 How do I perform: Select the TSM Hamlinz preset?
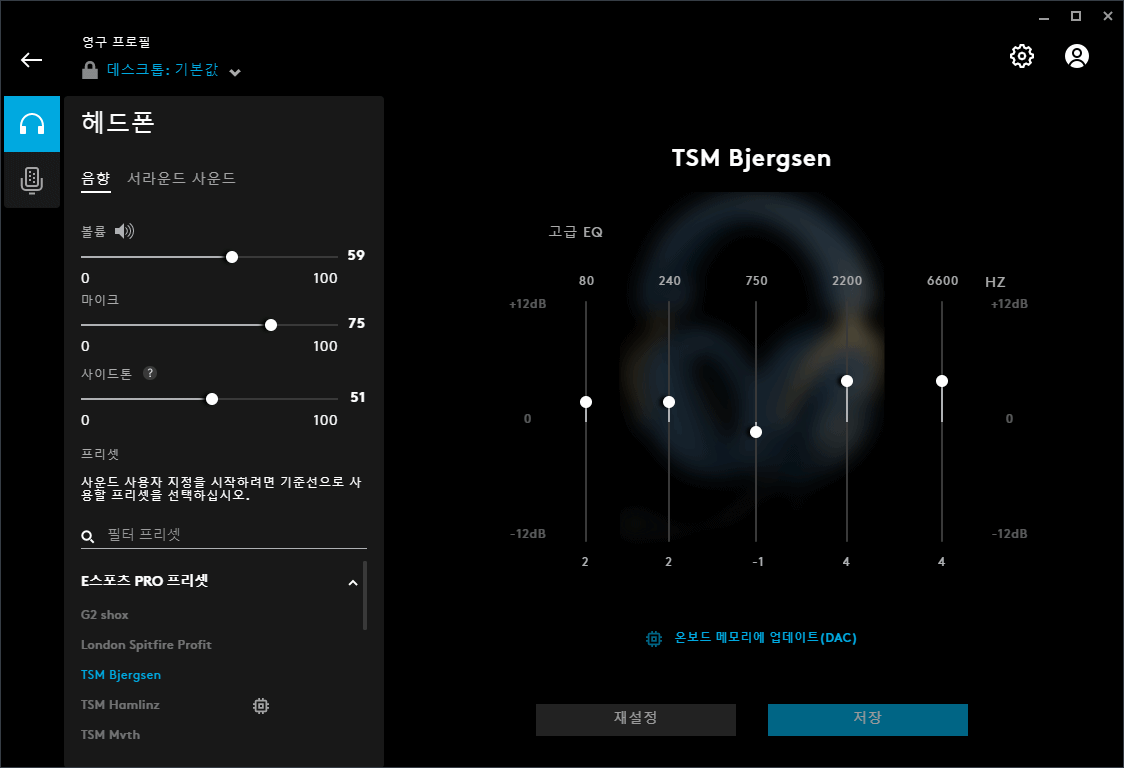click(120, 705)
